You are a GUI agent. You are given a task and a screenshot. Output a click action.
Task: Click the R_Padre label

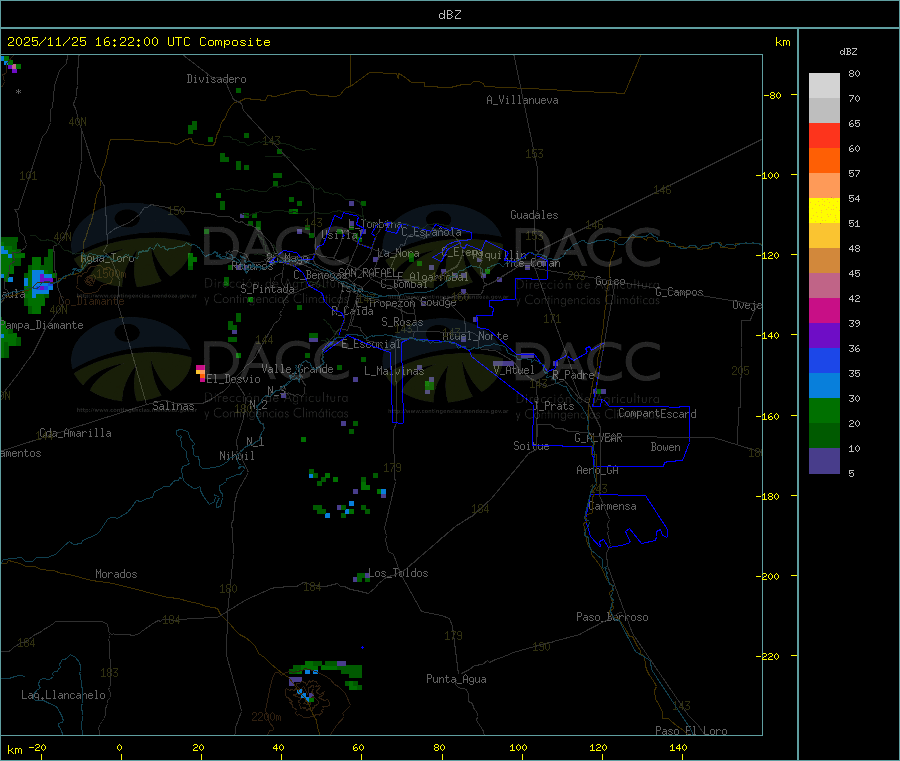[573, 375]
